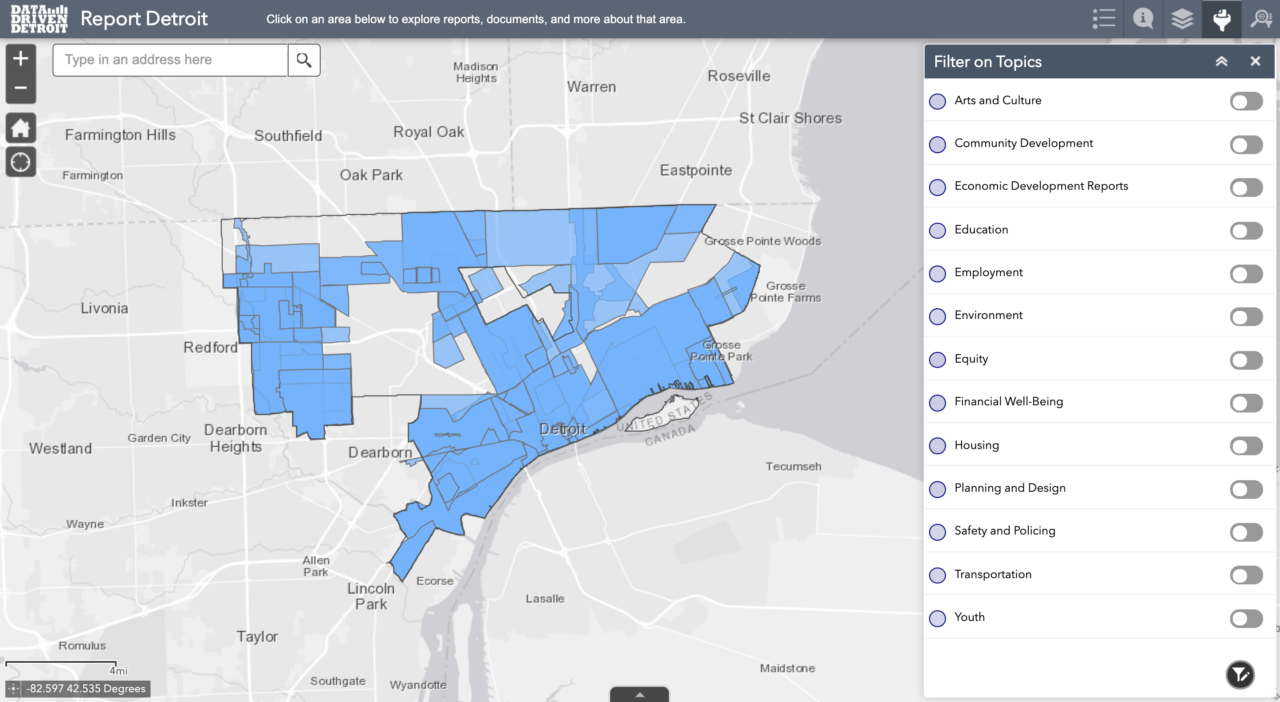Select the Equity radio button
The image size is (1280, 702).
(x=937, y=360)
